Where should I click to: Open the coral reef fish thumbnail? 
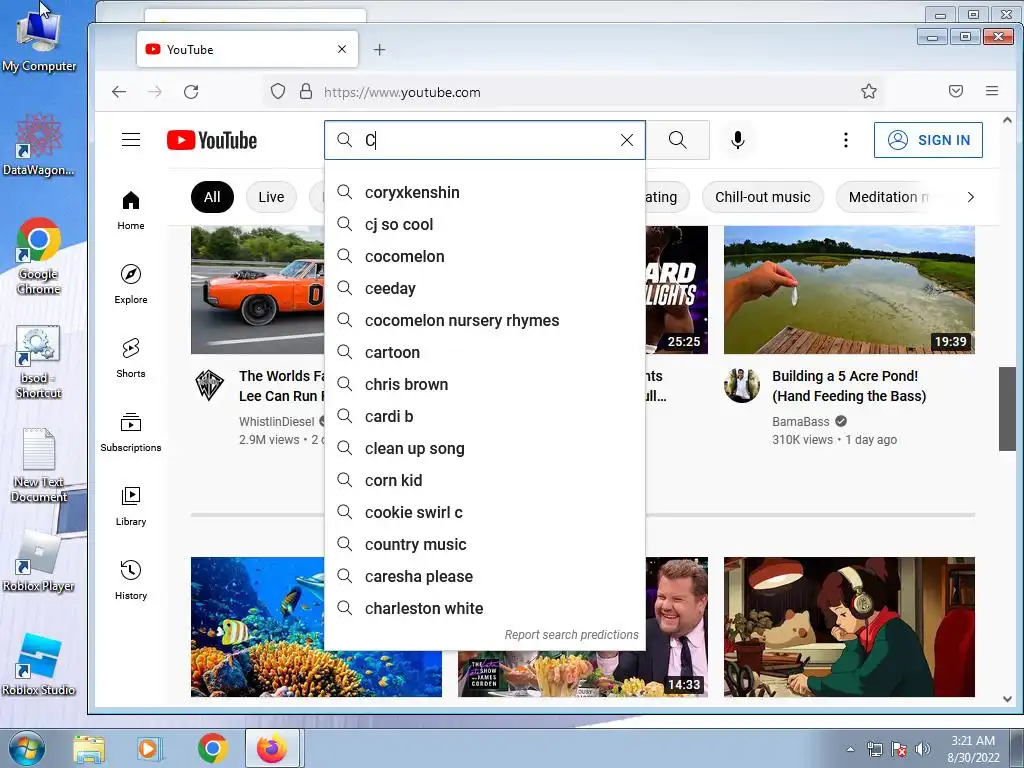(257, 627)
